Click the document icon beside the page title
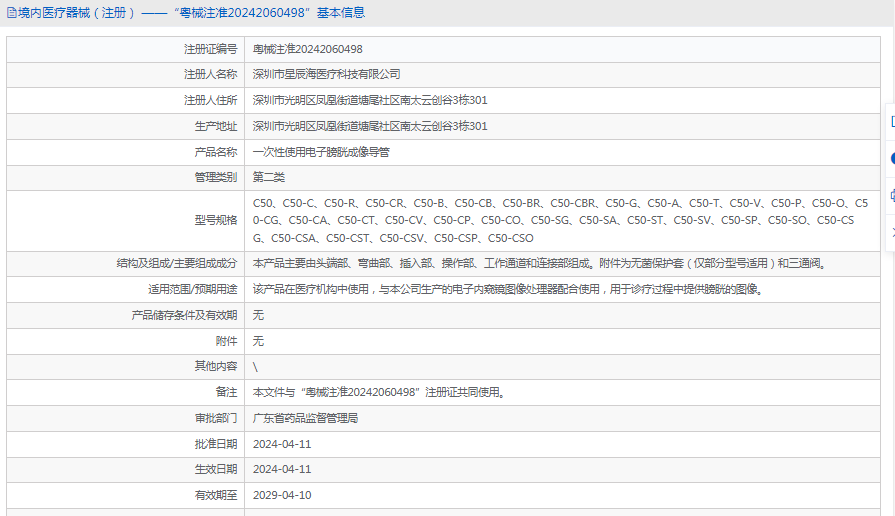895x516 pixels. pyautogui.click(x=11, y=13)
